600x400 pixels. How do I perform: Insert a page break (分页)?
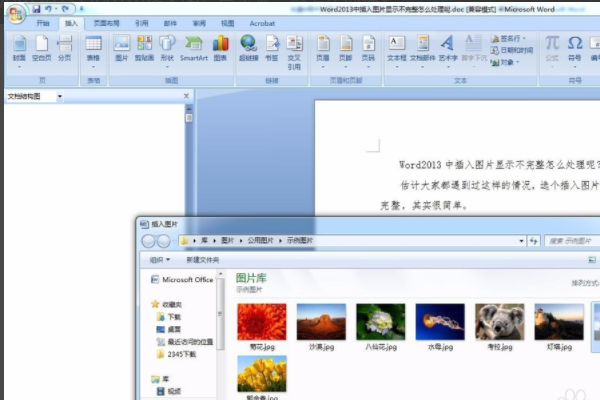point(64,51)
